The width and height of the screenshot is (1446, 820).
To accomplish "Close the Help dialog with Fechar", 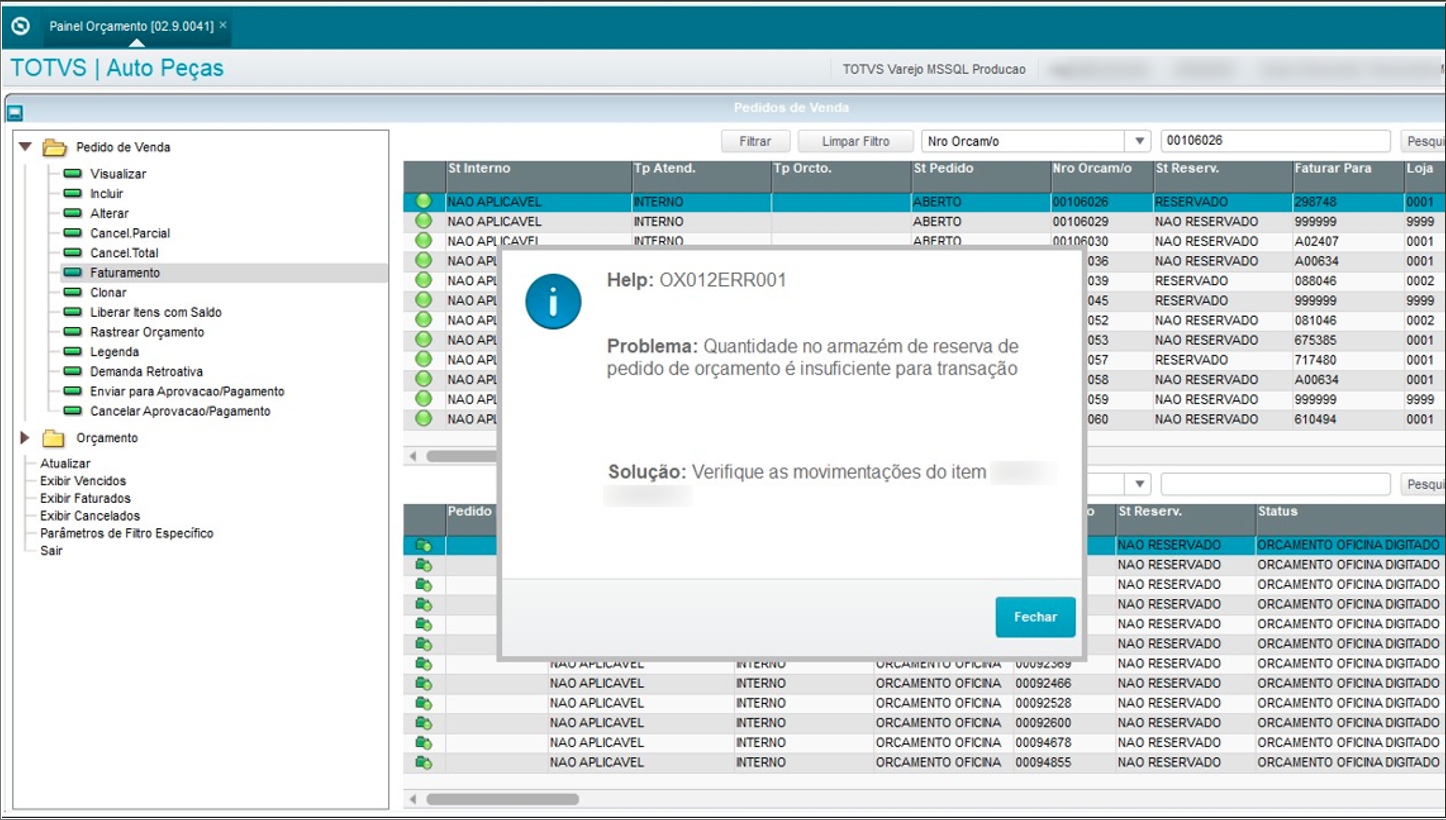I will (x=1035, y=617).
